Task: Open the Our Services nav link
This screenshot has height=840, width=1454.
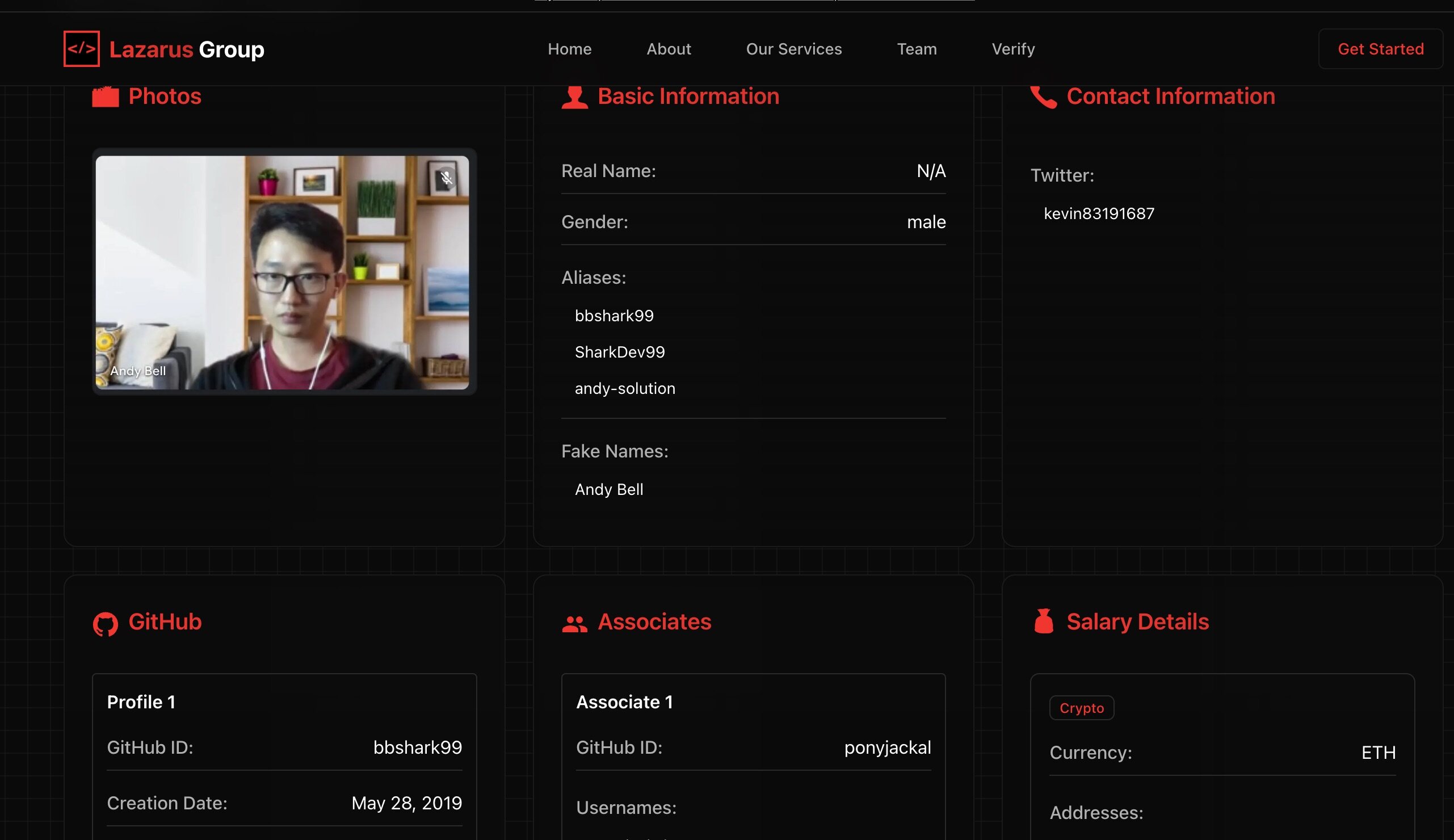Action: coord(793,49)
